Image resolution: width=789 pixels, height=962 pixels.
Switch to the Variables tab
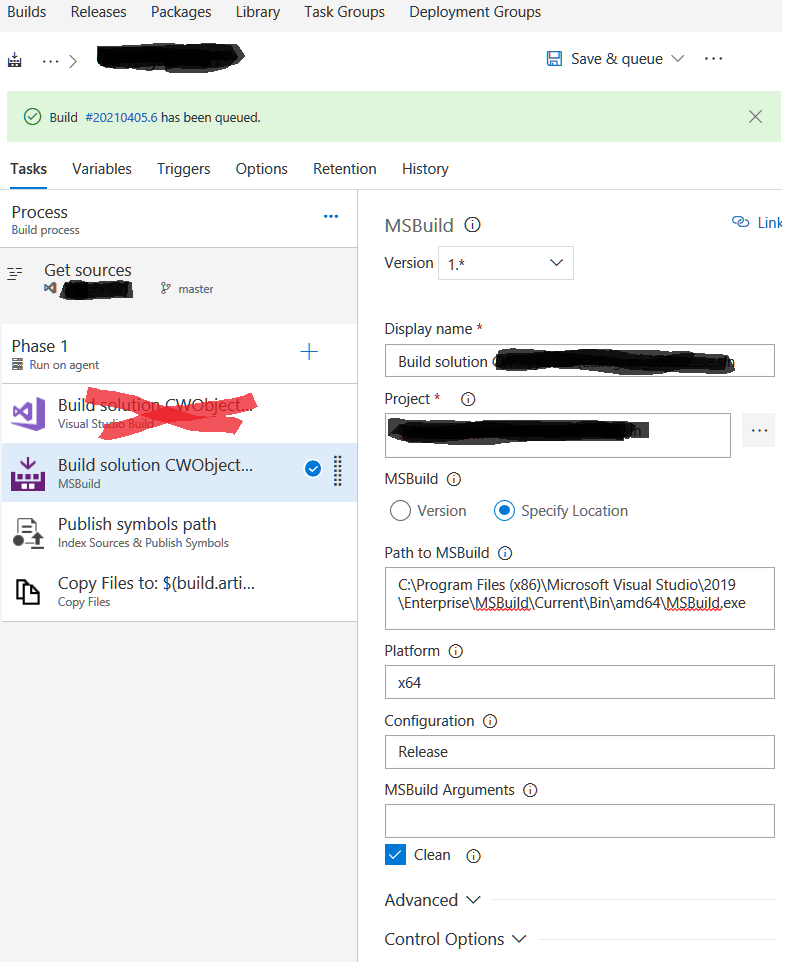pyautogui.click(x=101, y=169)
